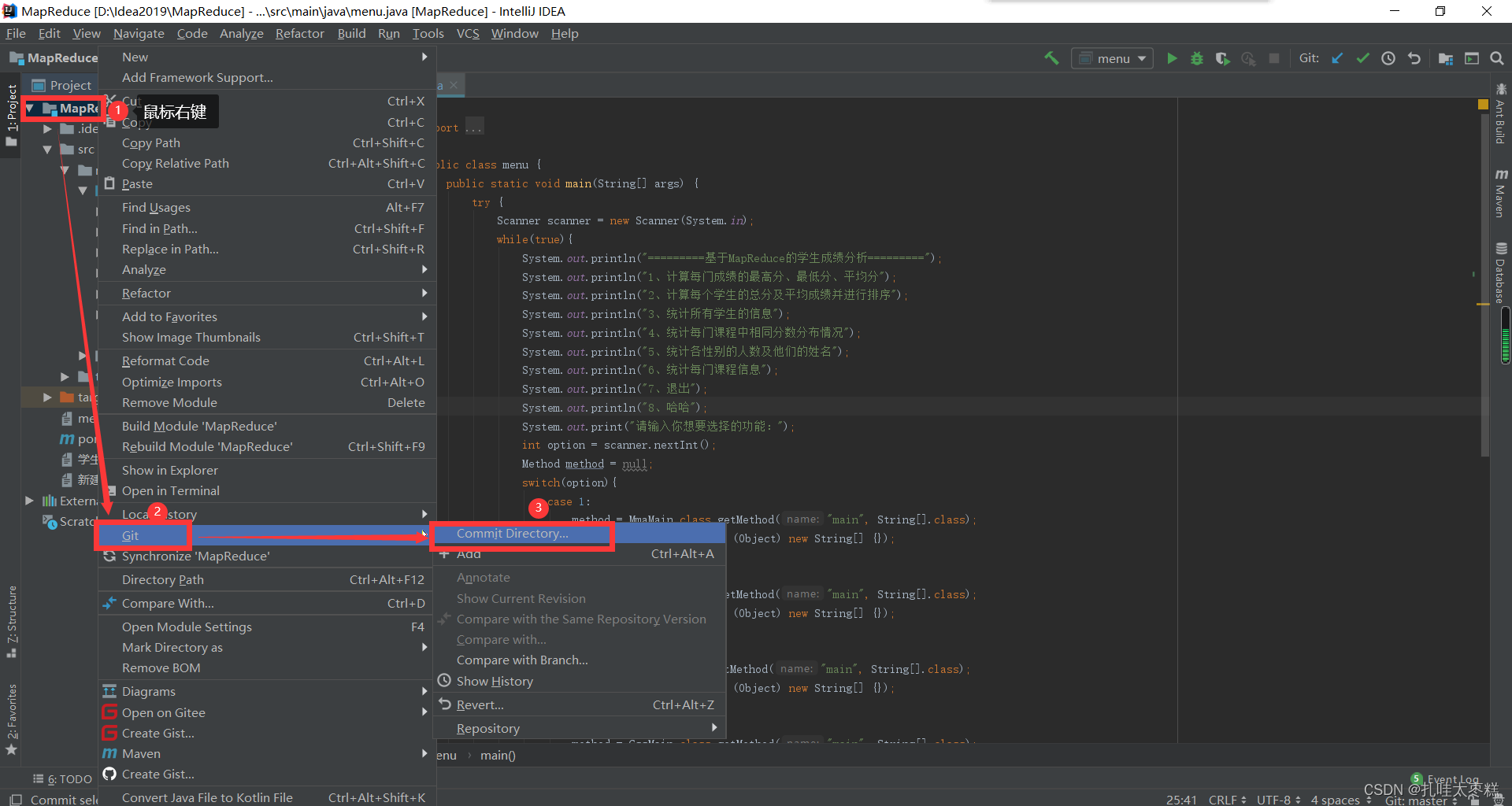Expand the Diagrams submenu
This screenshot has width=1512, height=806.
[268, 691]
